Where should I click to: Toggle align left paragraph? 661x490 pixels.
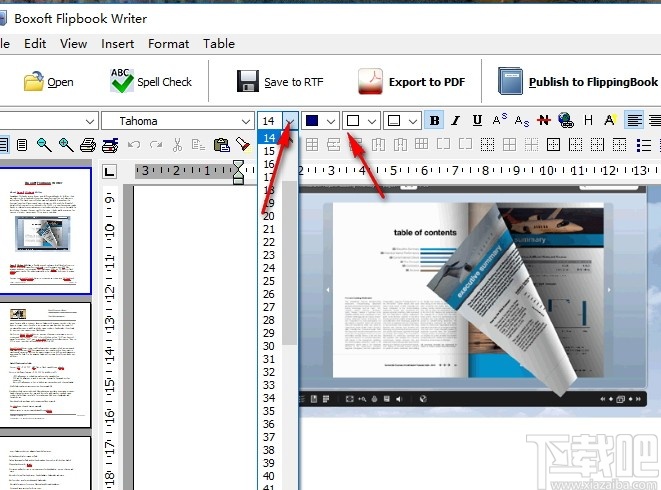[634, 121]
